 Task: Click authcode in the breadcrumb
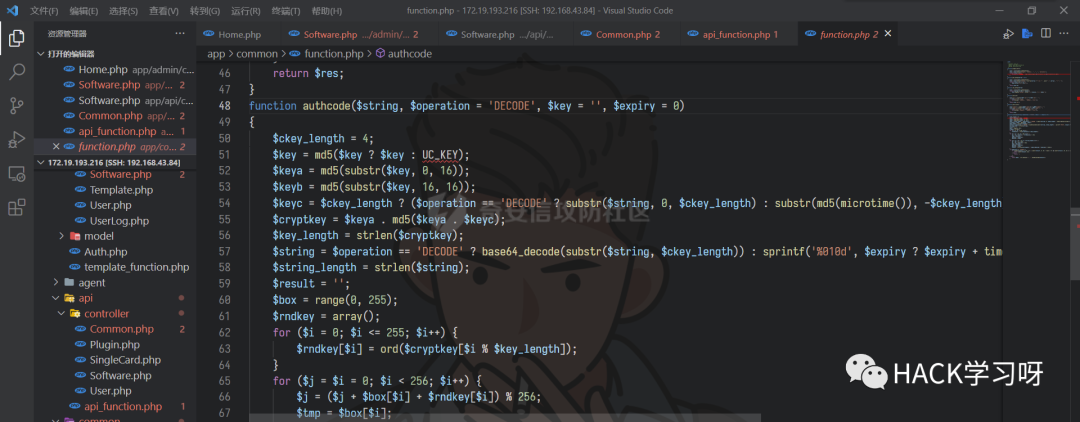409,54
